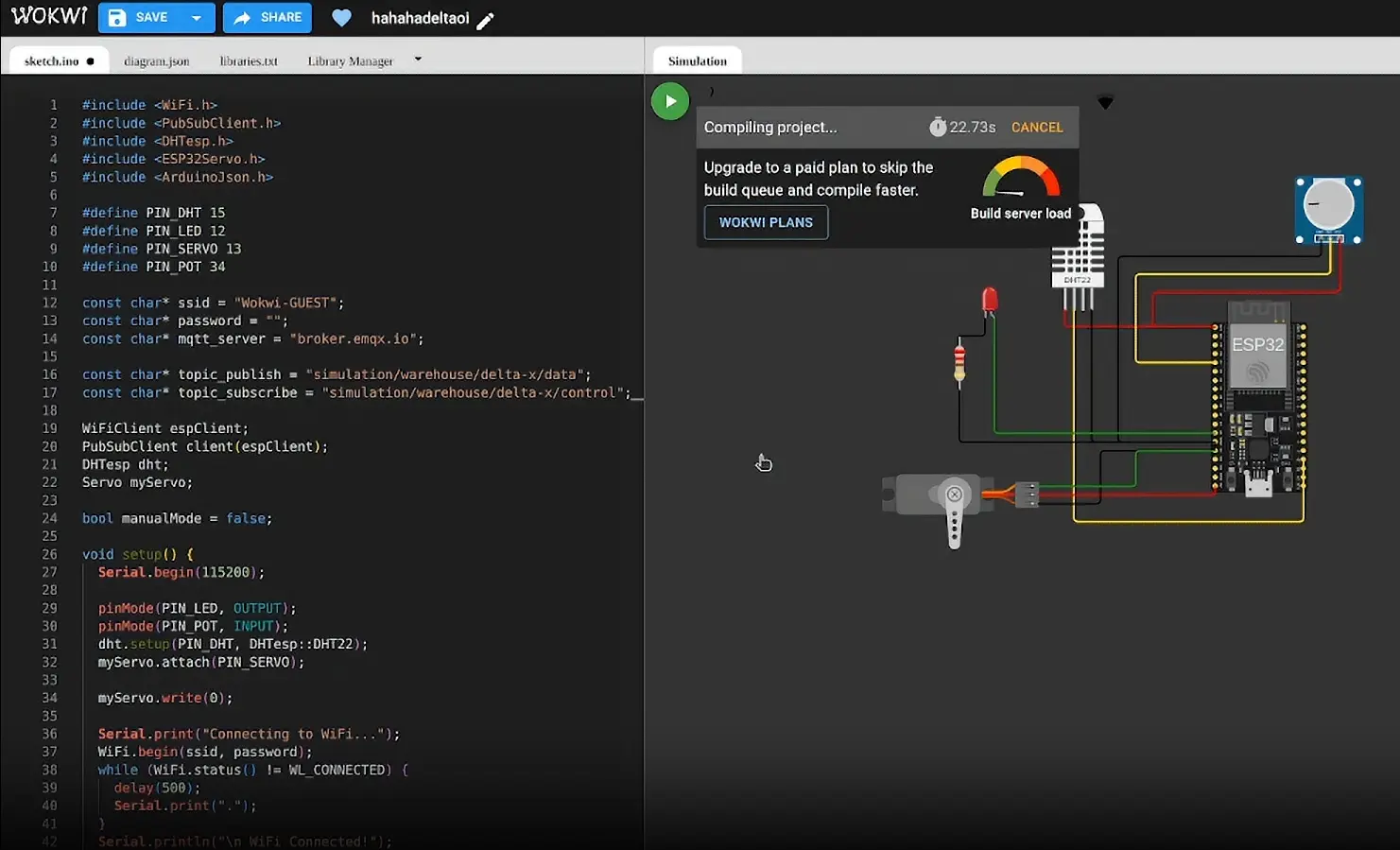The height and width of the screenshot is (850, 1400).
Task: Open the Save dropdown arrow
Action: pos(196,17)
